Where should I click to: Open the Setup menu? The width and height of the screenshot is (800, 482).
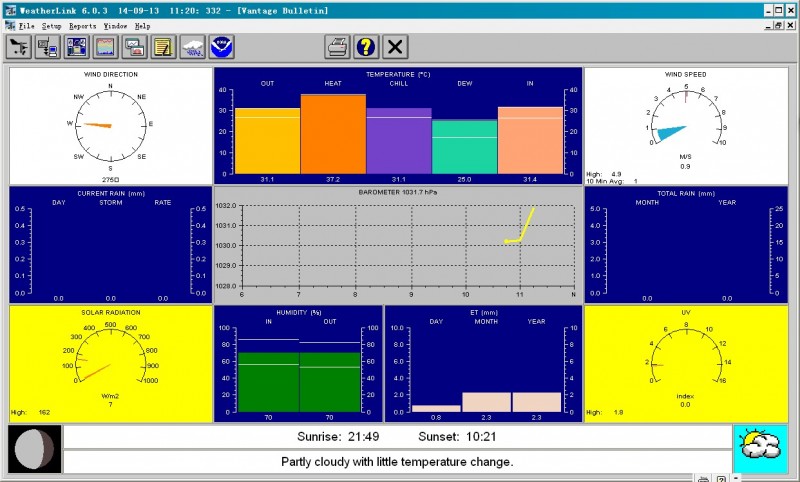51,26
